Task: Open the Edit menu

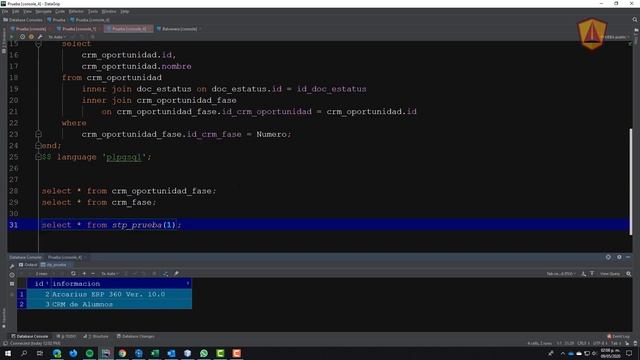Action: coord(16,11)
